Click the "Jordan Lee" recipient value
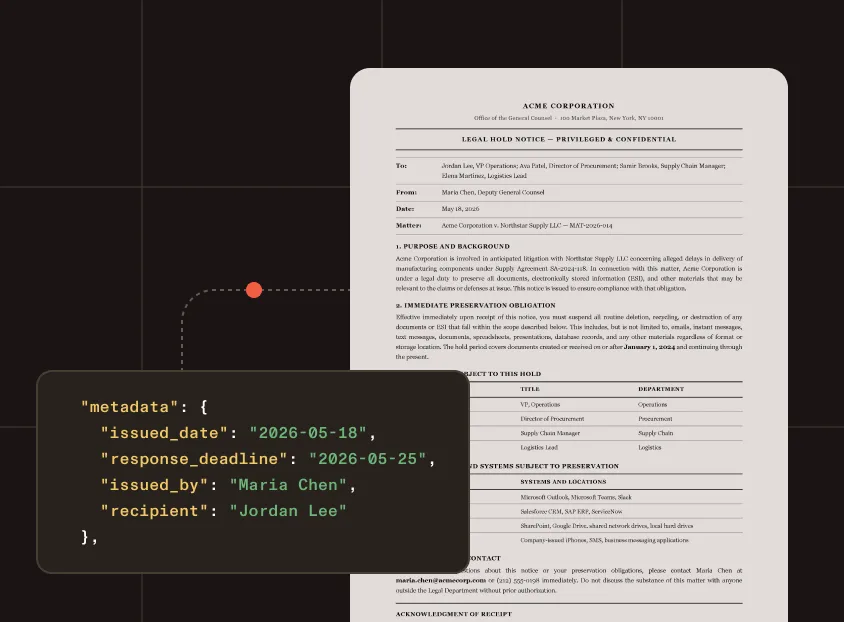The image size is (844, 622). click(x=288, y=511)
